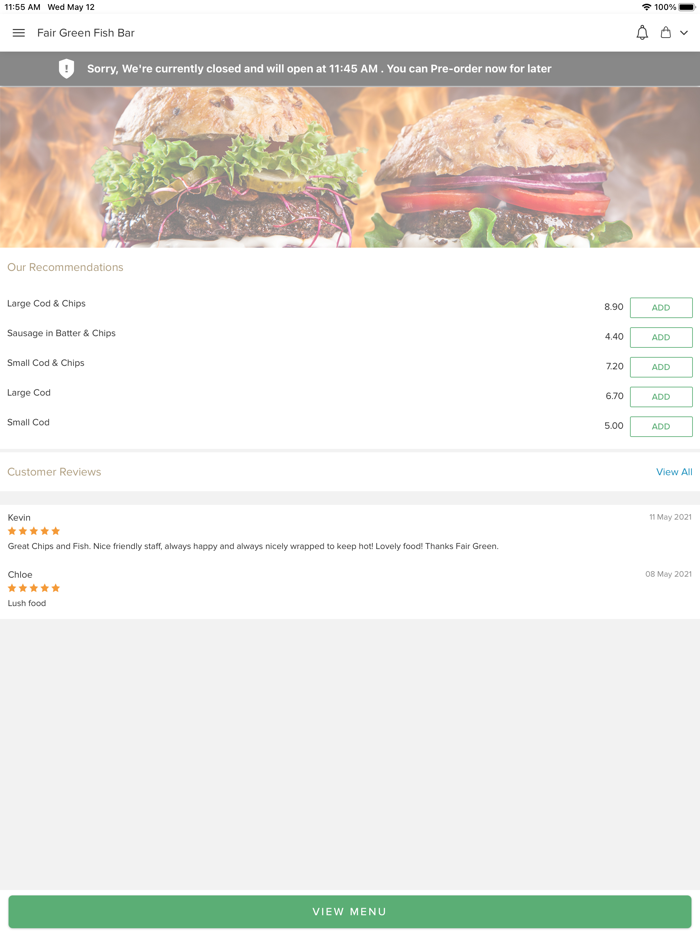The width and height of the screenshot is (700, 934).
Task: Tap the closed pre-order notice banner
Action: tap(350, 69)
